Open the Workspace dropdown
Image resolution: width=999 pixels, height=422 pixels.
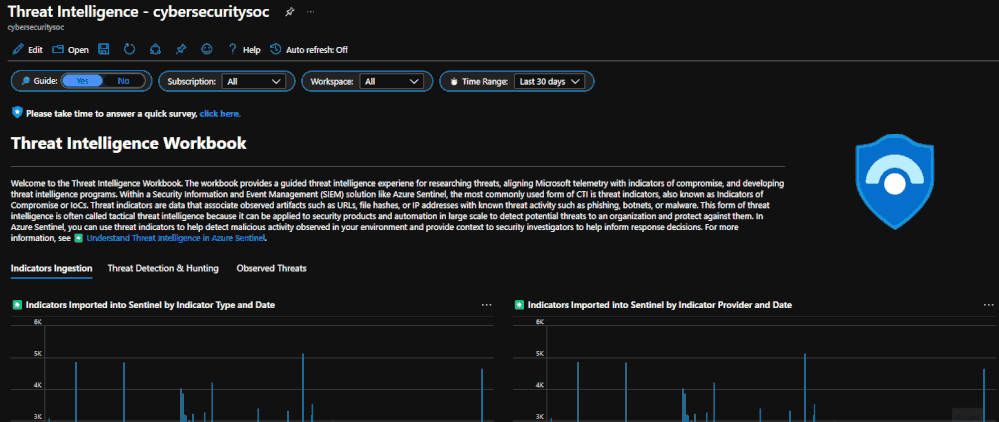tap(391, 82)
